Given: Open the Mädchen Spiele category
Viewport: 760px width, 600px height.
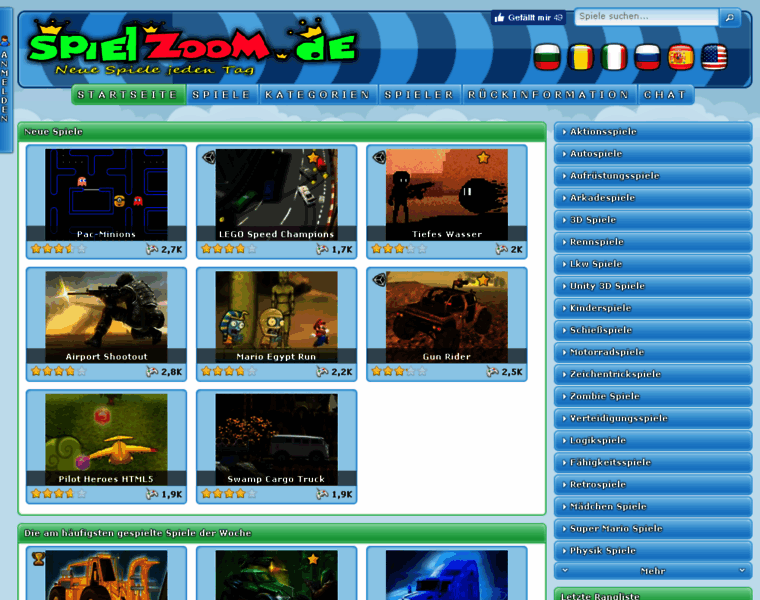Looking at the screenshot, I should 653,506.
